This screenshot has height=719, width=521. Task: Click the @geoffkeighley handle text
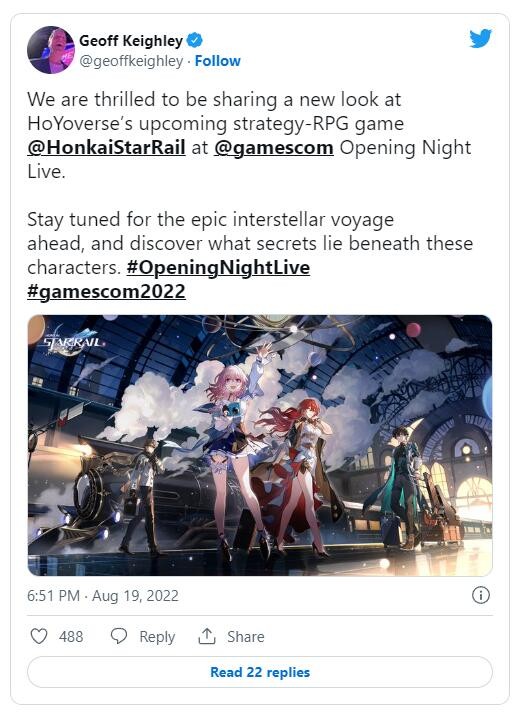click(131, 61)
